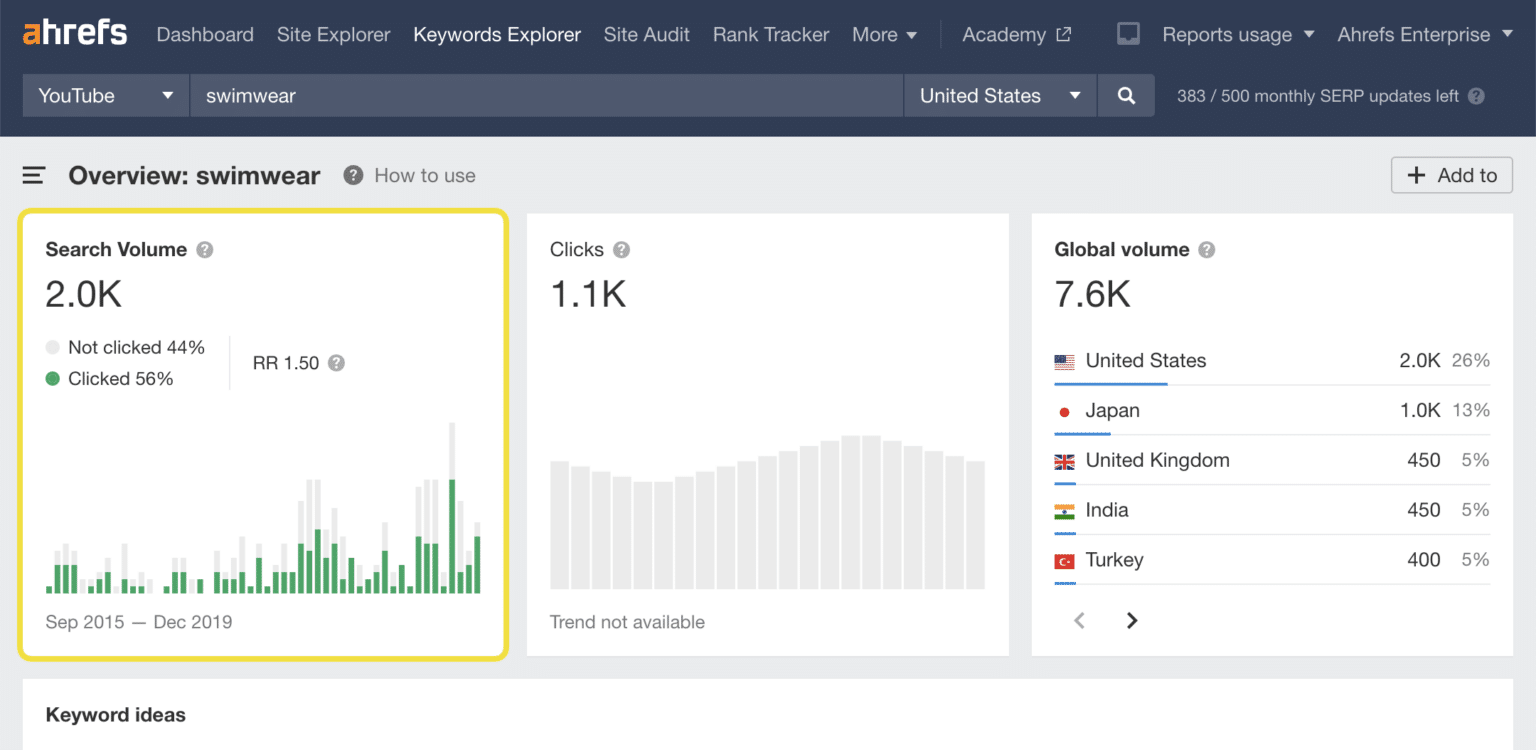1536x750 pixels.
Task: Click the monthly SERP updates help icon
Action: 1476,96
